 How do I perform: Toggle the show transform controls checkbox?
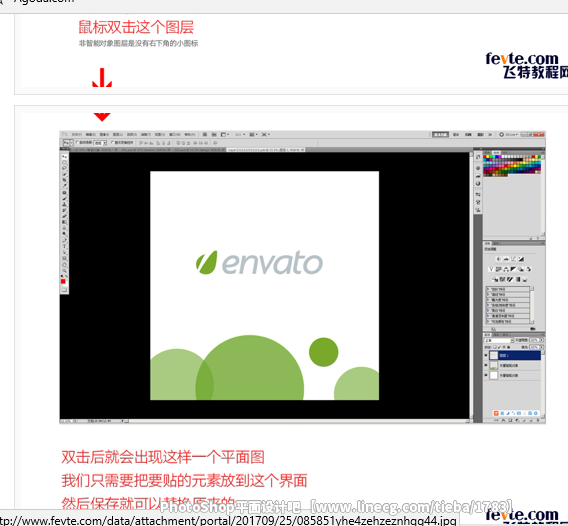(112, 142)
